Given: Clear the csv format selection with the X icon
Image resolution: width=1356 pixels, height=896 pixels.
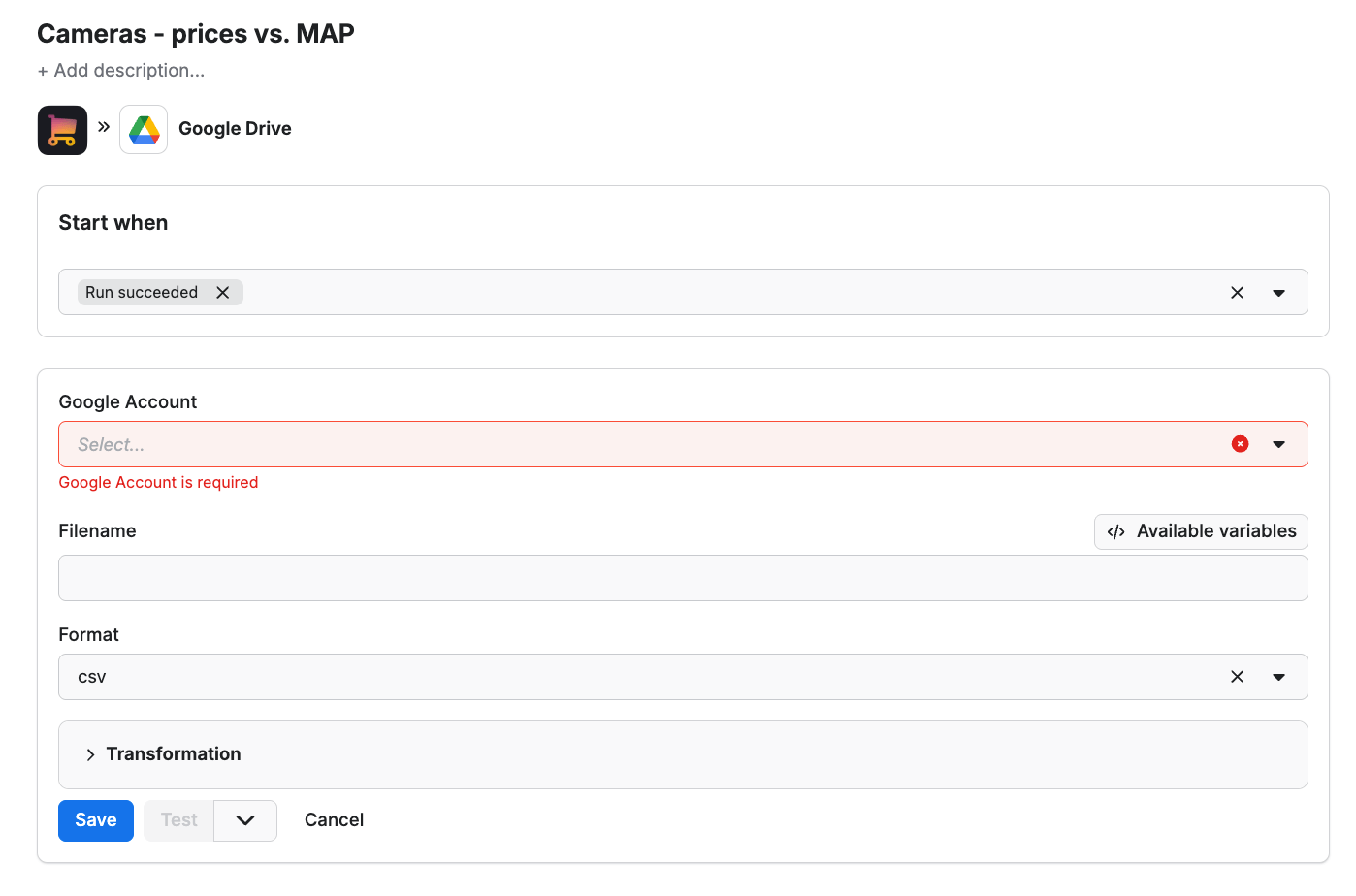Looking at the screenshot, I should 1238,676.
